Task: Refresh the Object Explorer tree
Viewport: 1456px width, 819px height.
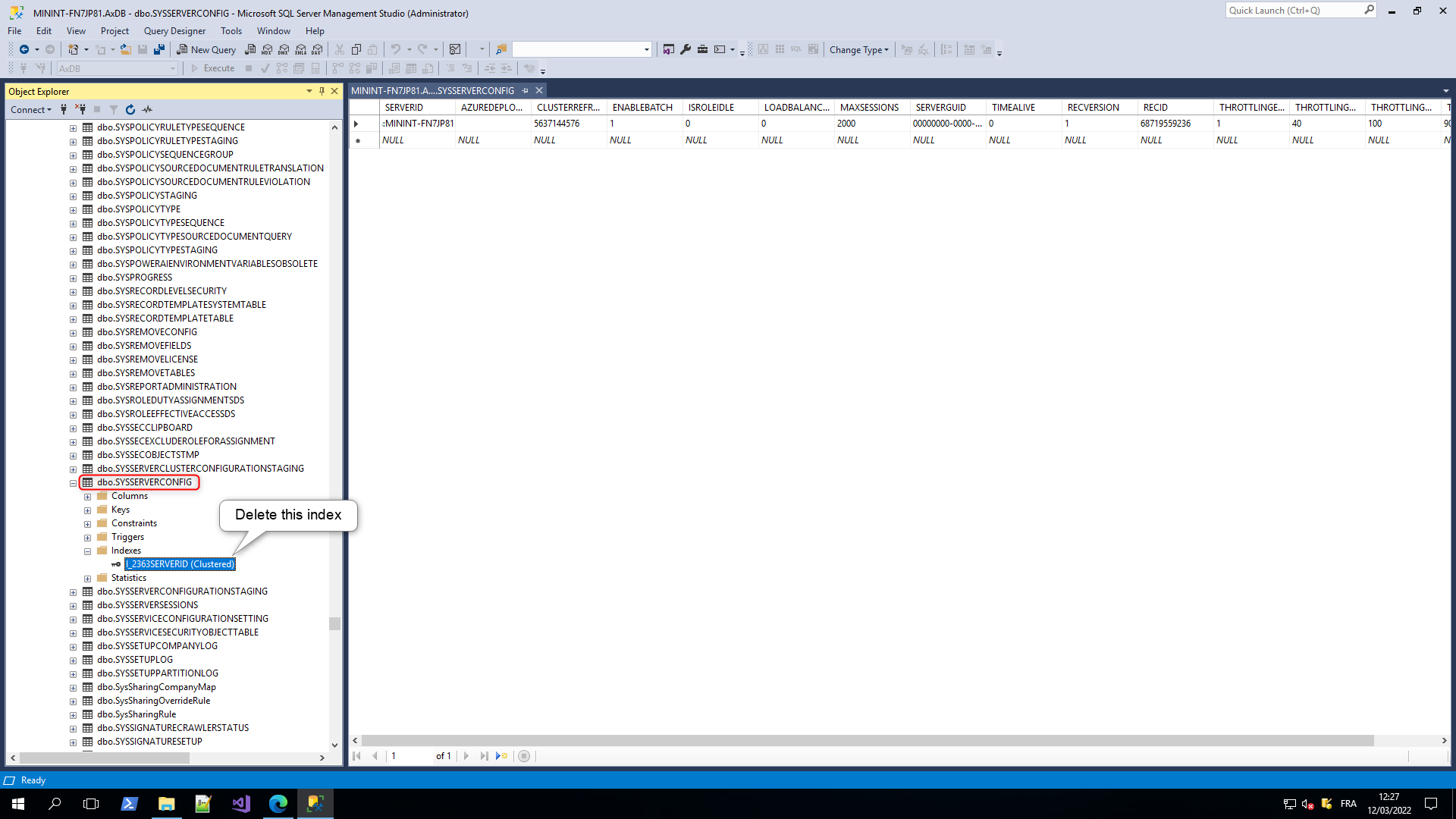Action: 130,109
